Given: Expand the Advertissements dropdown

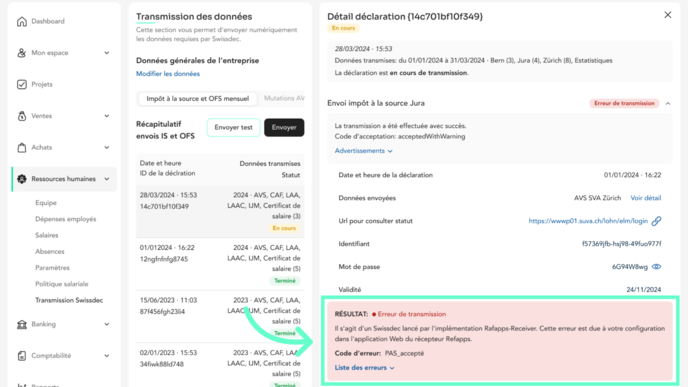Looking at the screenshot, I should (x=363, y=151).
